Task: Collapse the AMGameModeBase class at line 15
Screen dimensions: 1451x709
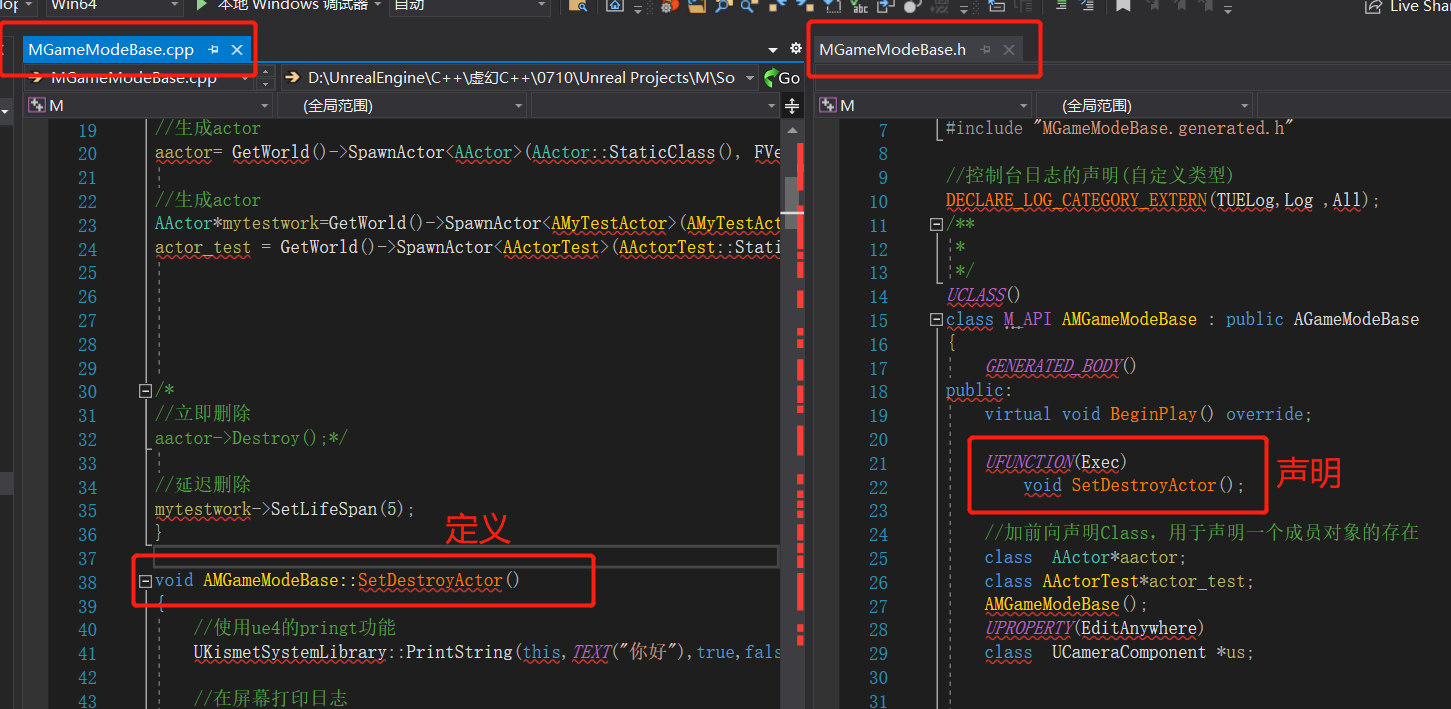Action: [x=936, y=320]
